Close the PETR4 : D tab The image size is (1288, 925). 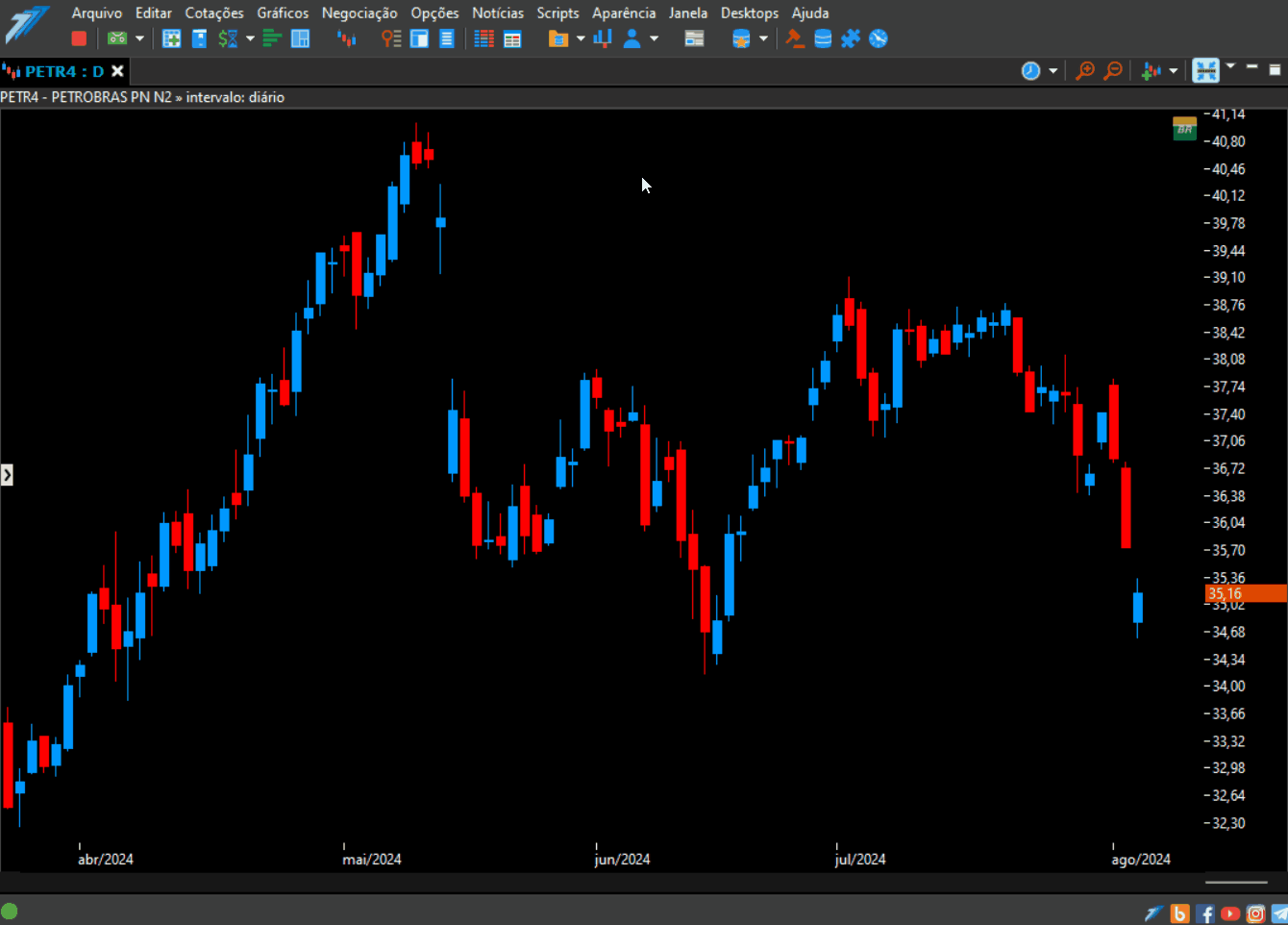[x=117, y=71]
